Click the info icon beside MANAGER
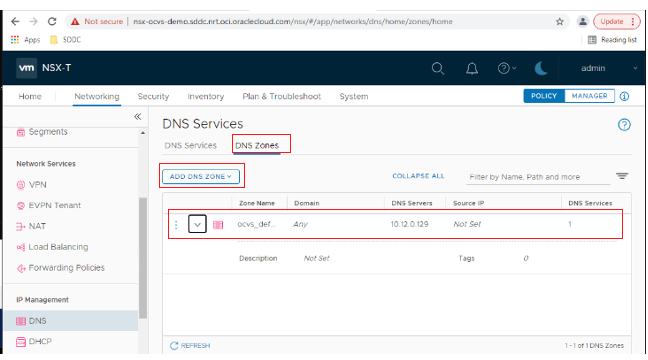Screen dimensions: 648x360 [624, 96]
